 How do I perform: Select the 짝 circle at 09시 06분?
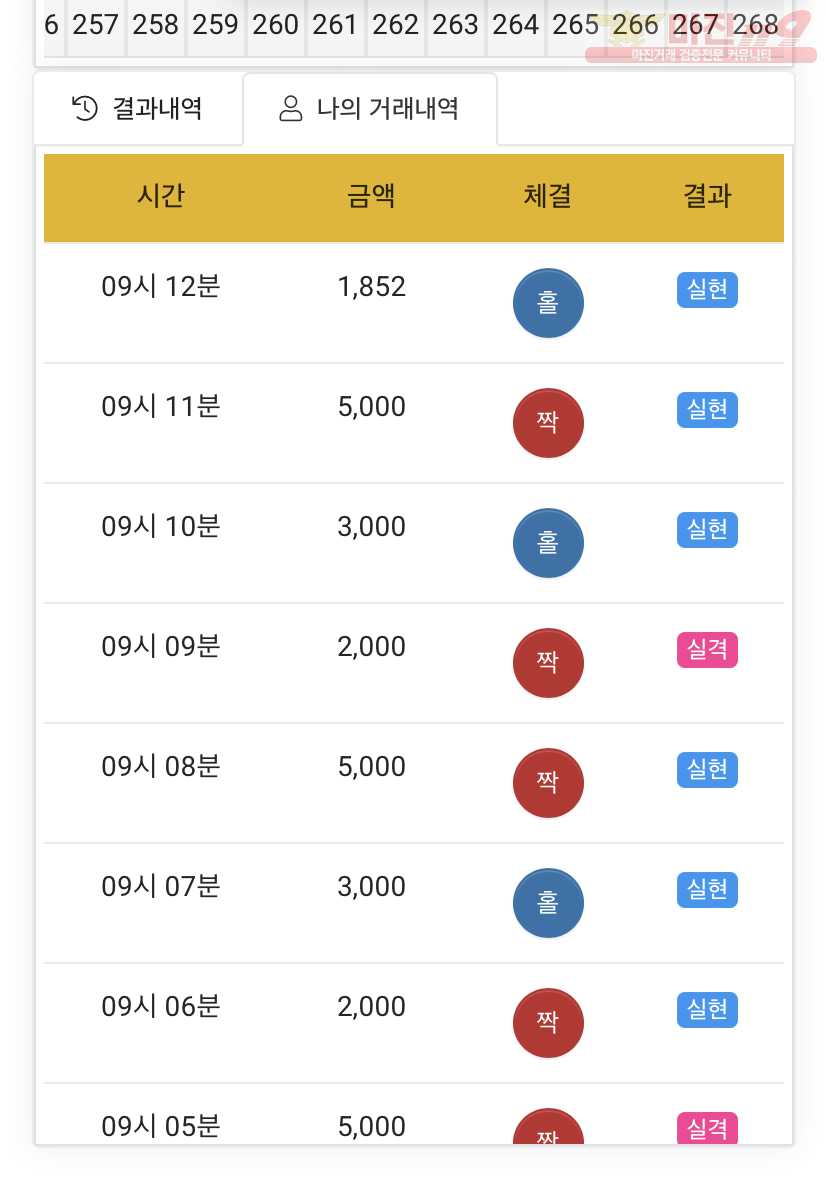548,1023
